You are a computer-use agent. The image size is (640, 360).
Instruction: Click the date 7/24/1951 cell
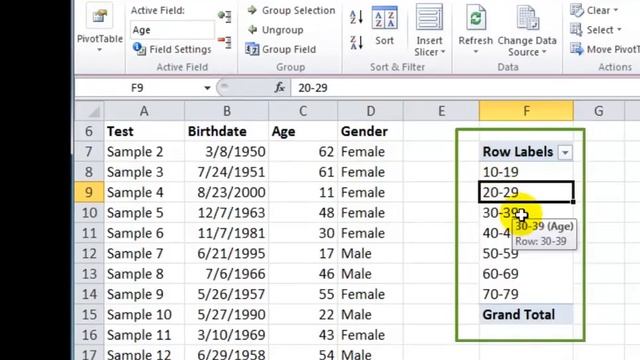[227, 172]
